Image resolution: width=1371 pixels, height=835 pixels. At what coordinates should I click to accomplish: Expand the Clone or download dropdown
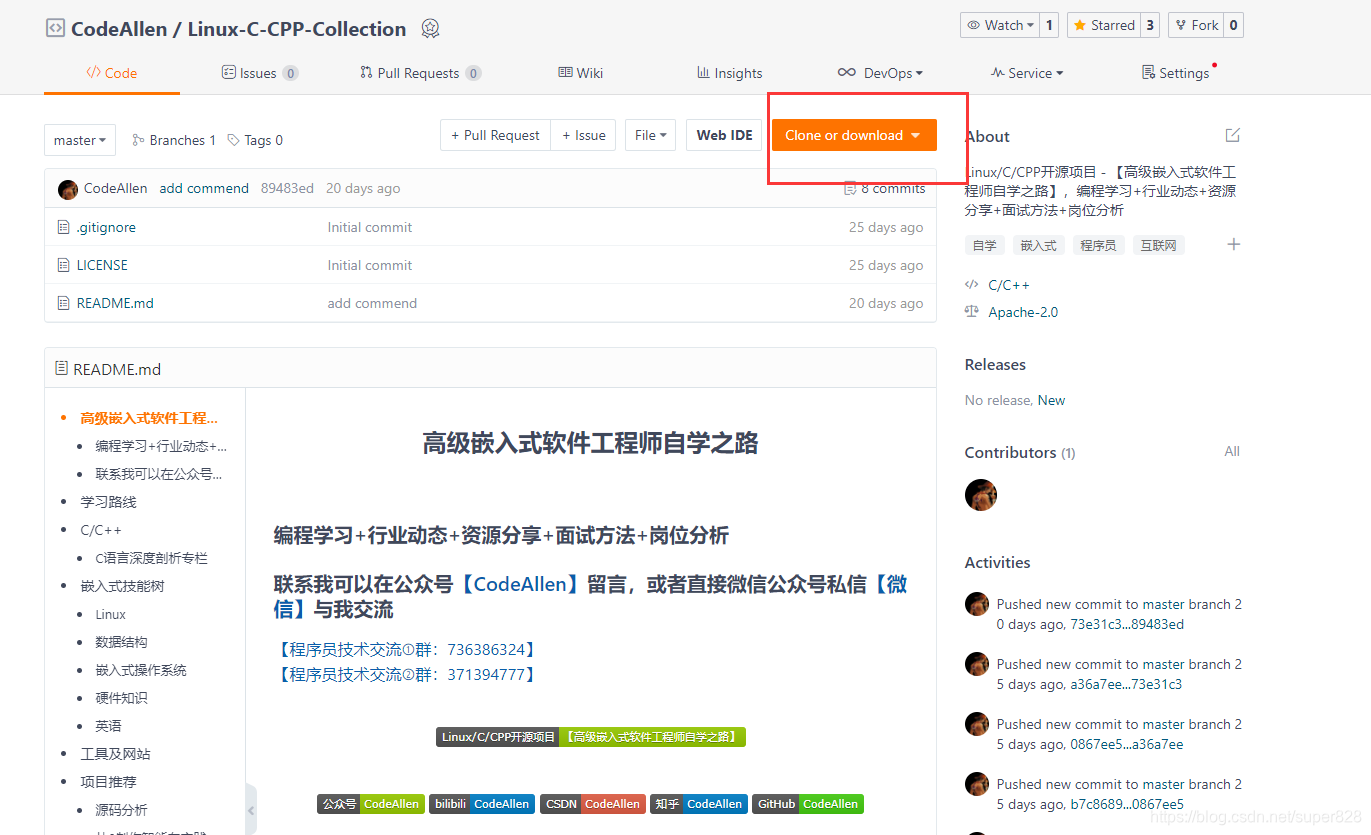[854, 135]
